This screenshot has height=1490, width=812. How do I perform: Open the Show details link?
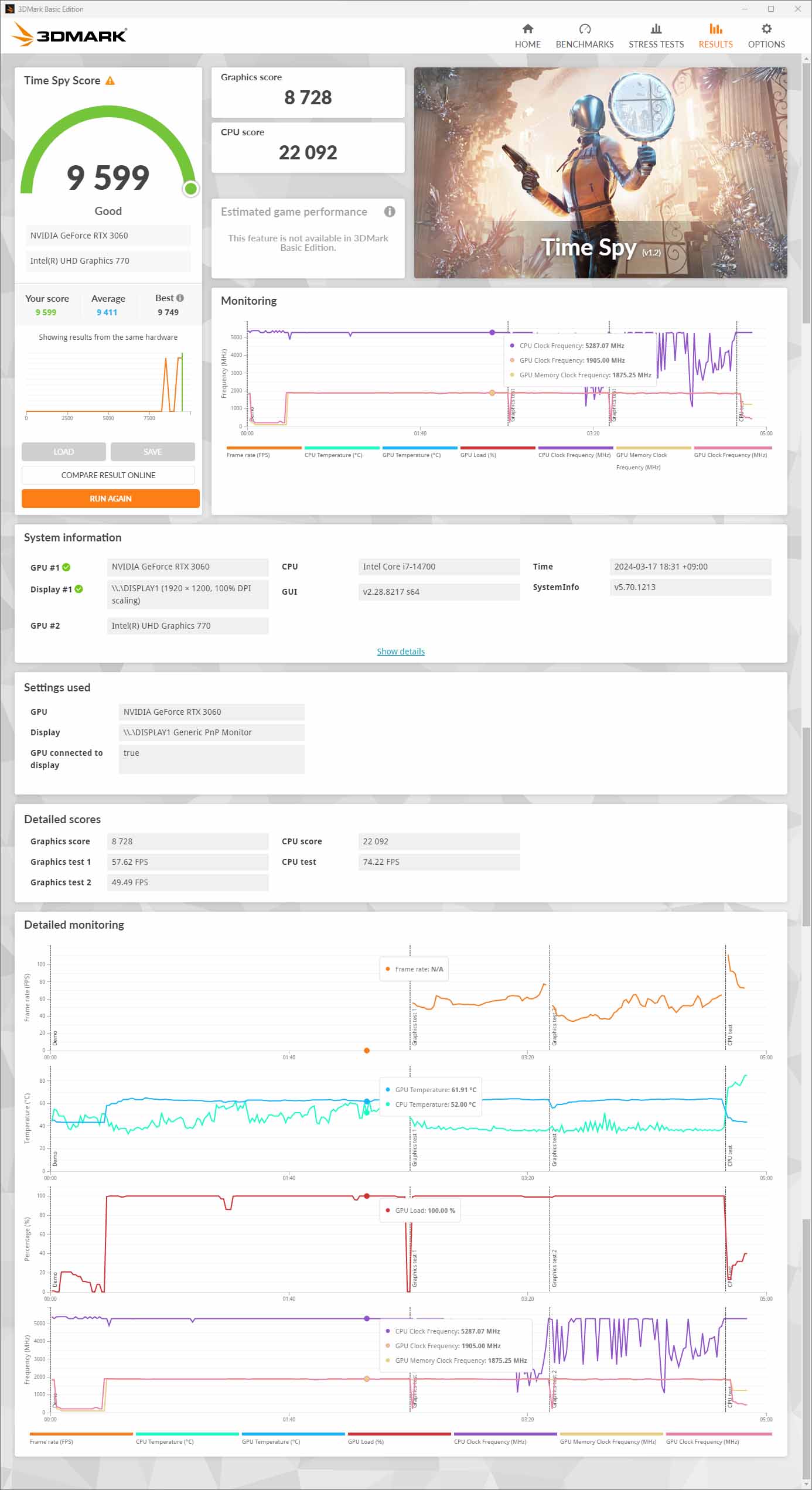pyautogui.click(x=401, y=652)
